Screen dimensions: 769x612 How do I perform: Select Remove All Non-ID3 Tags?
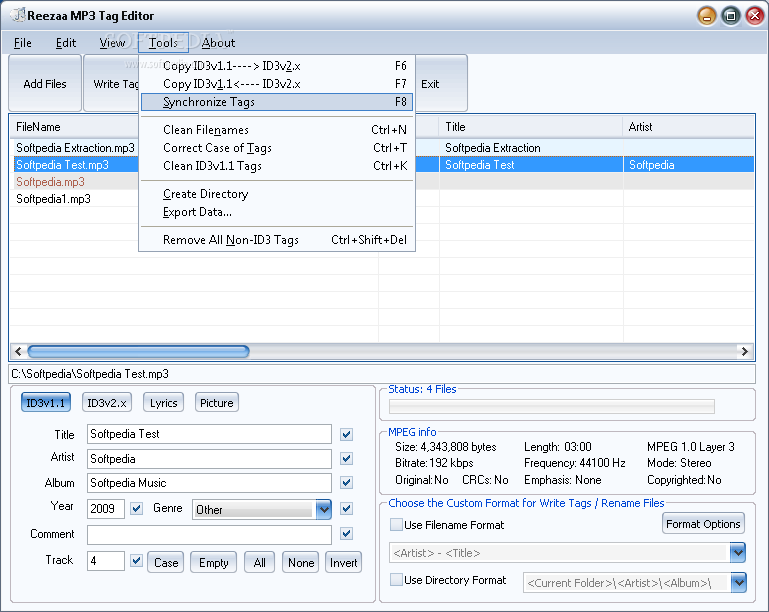tap(277, 240)
